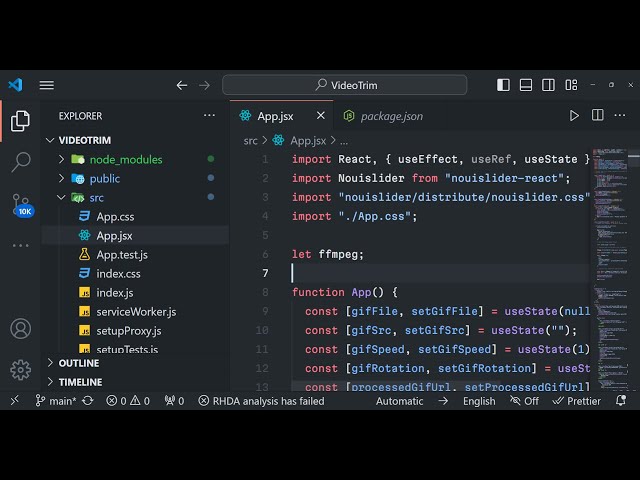Click the VideoTrim command center search box
Image resolution: width=640 pixels, height=480 pixels.
(x=344, y=85)
